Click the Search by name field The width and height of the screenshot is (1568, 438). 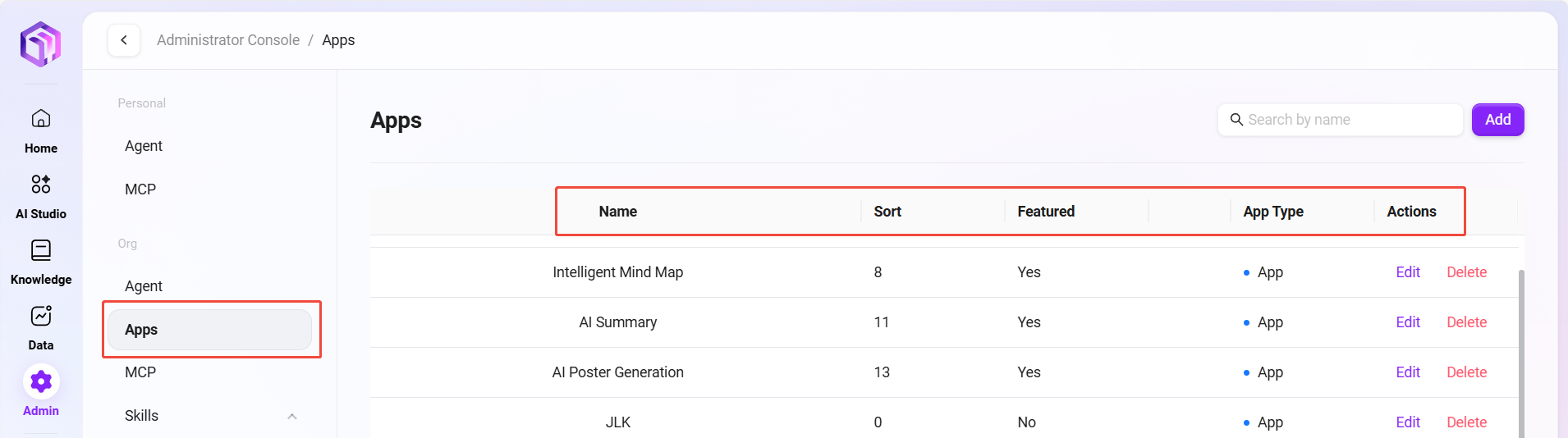(x=1346, y=120)
